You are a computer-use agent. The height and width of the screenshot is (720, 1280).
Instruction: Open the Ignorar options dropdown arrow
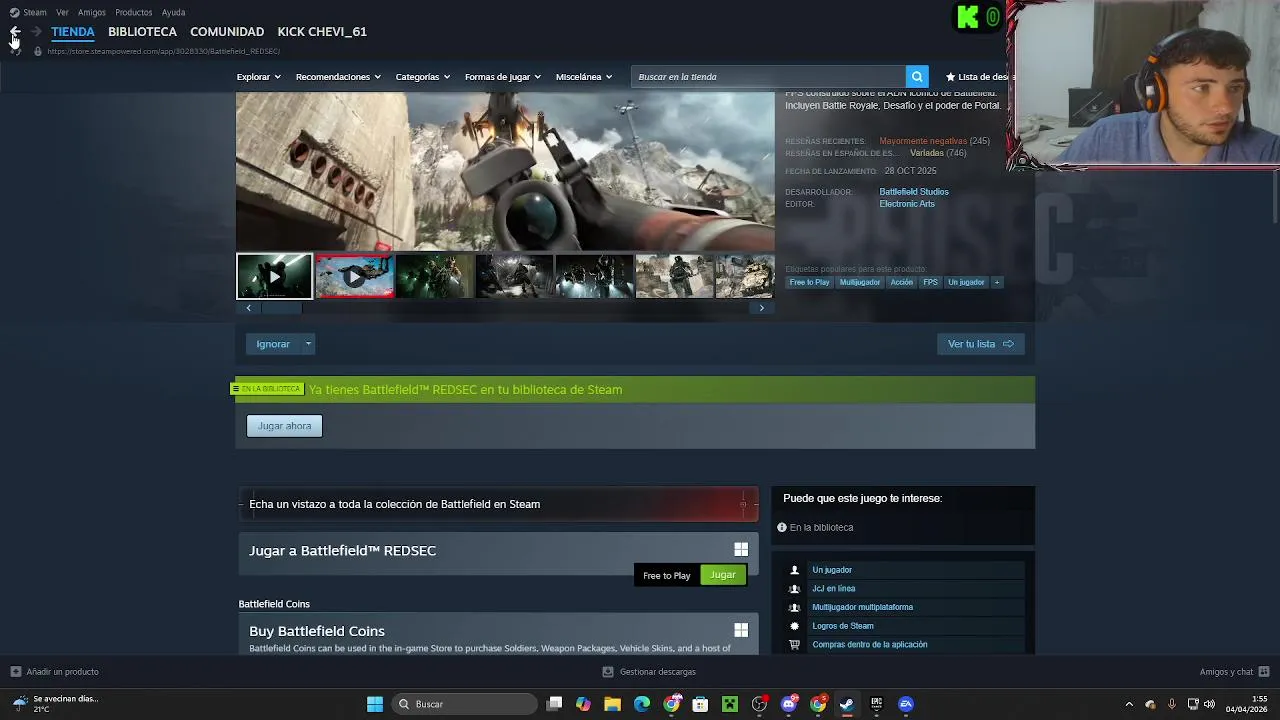[x=308, y=344]
